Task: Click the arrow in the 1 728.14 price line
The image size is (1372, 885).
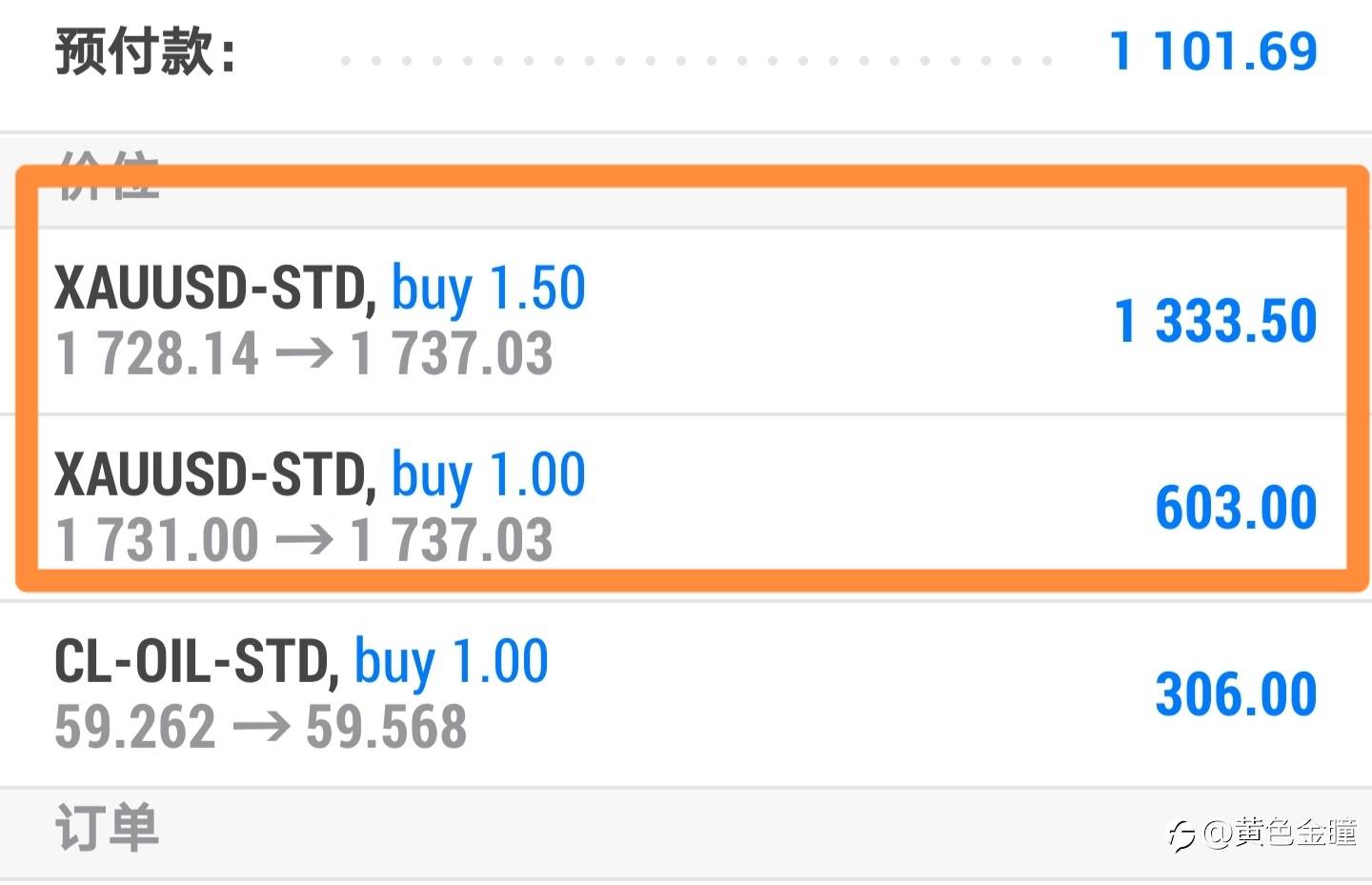Action: (x=304, y=354)
